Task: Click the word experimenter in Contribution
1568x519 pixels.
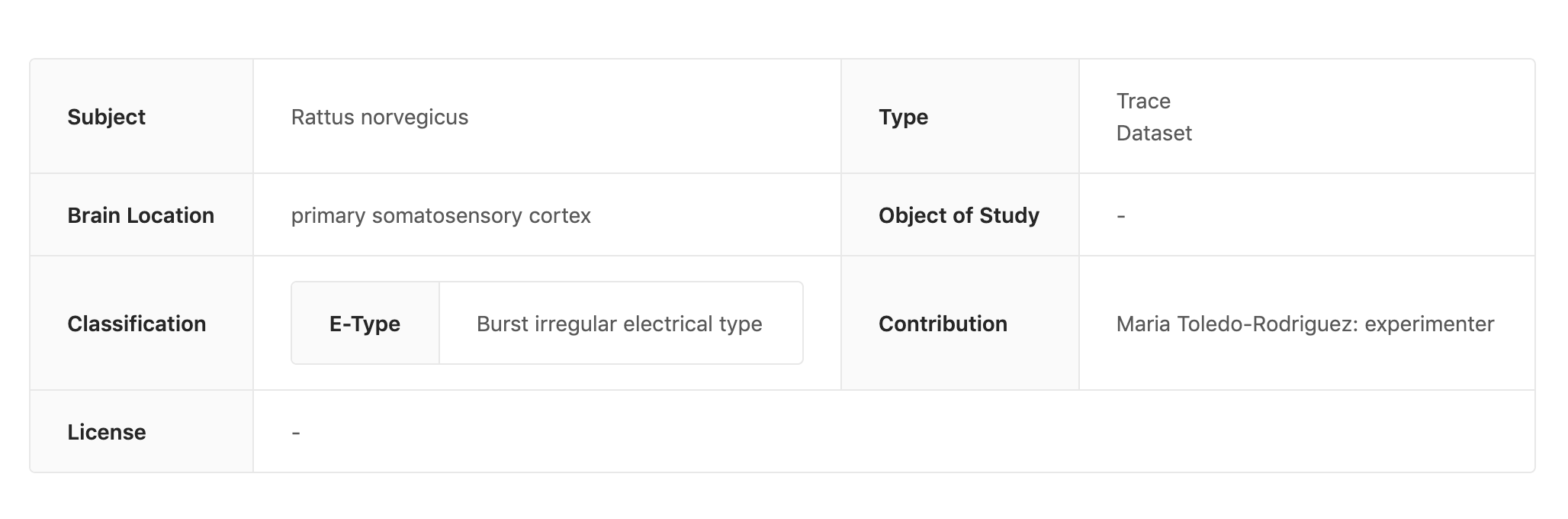Action: tap(1429, 324)
